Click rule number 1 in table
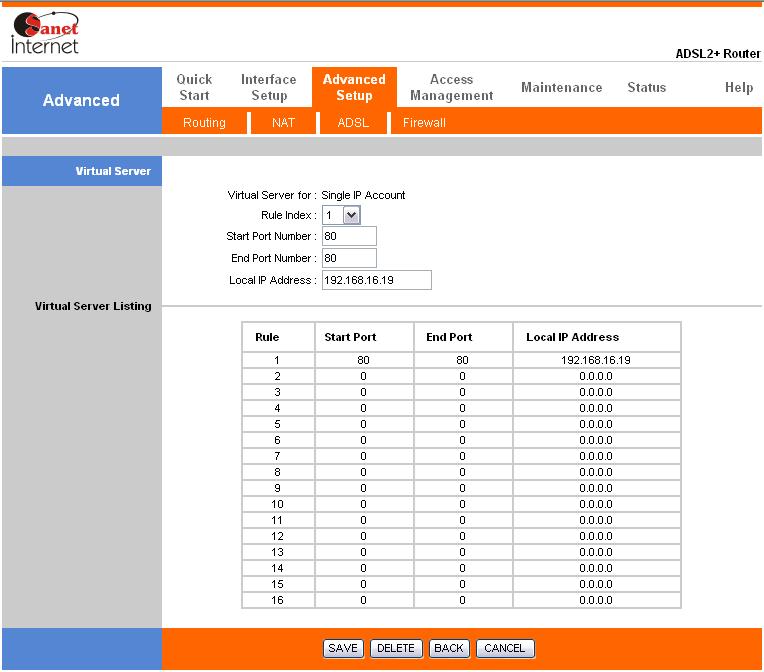This screenshot has width=764, height=672. 277,360
